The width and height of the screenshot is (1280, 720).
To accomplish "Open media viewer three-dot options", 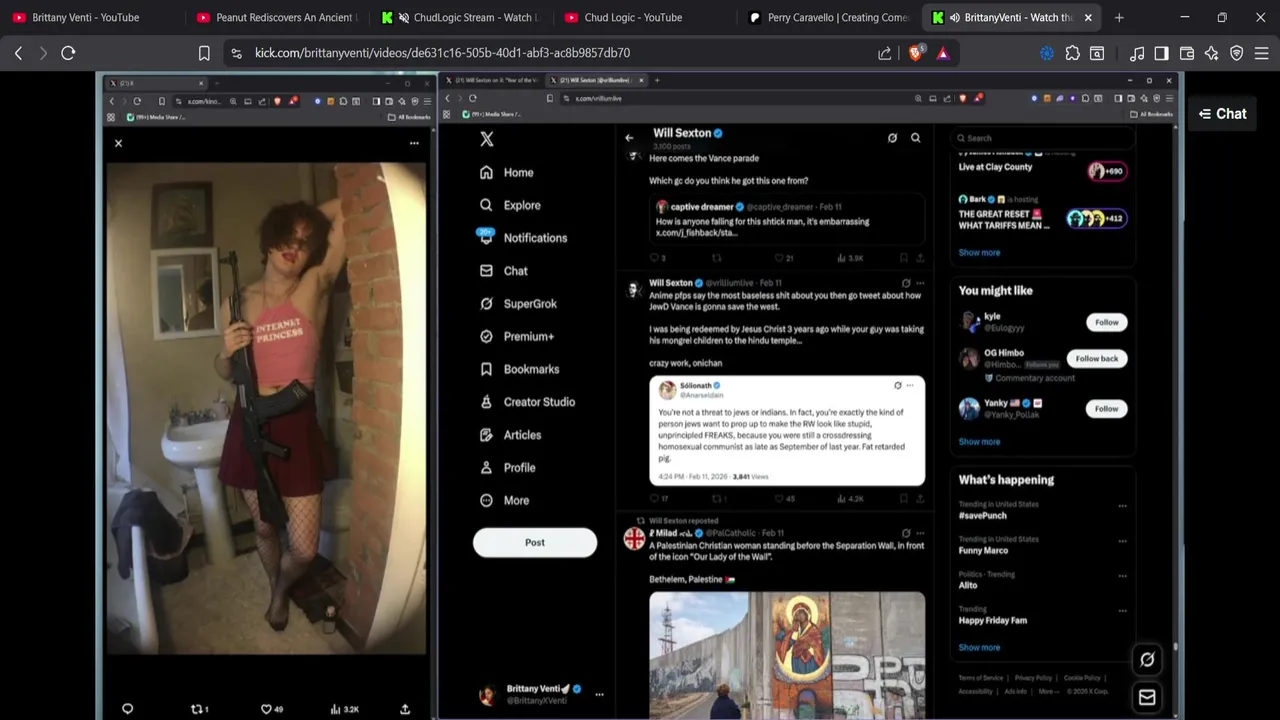I will 414,143.
